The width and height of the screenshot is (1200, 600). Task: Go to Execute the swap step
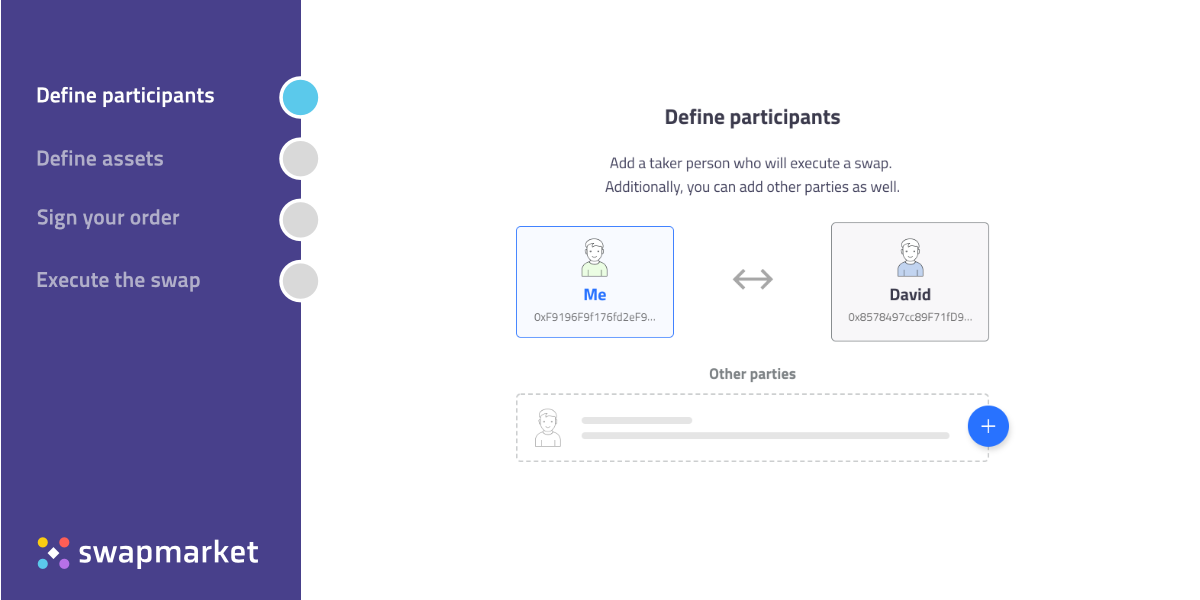tap(118, 280)
